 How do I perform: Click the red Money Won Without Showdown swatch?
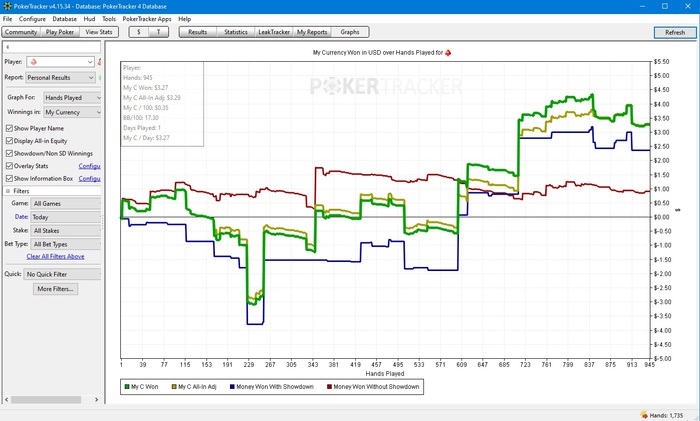coord(329,387)
